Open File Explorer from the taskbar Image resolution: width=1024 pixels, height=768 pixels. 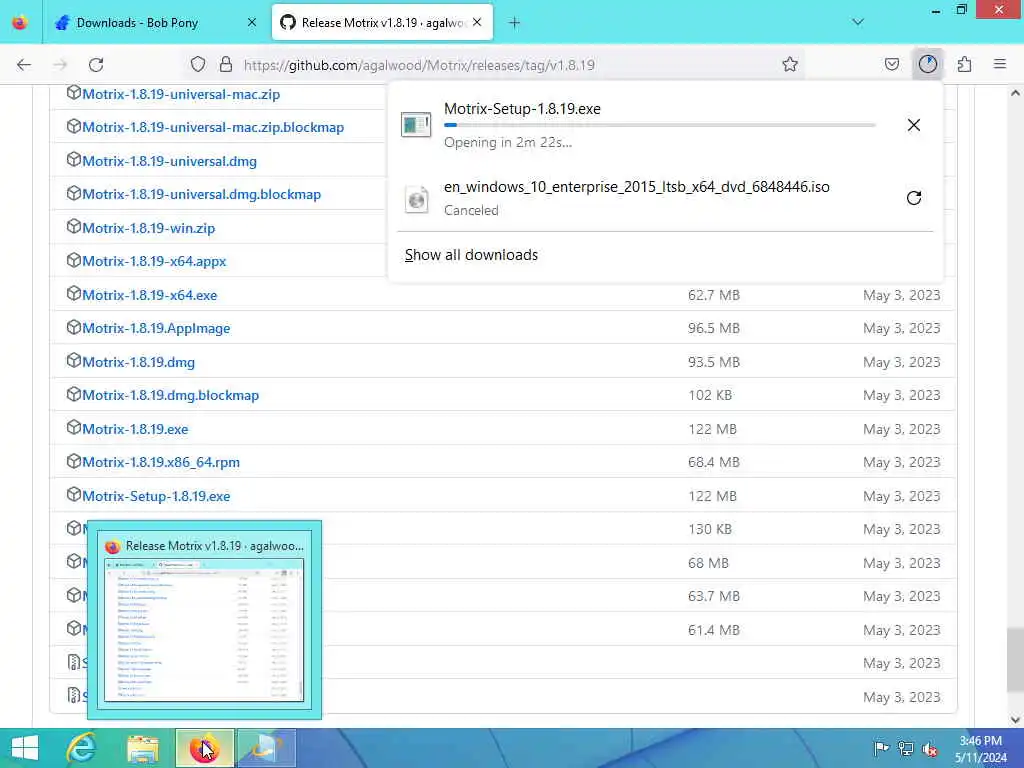143,748
